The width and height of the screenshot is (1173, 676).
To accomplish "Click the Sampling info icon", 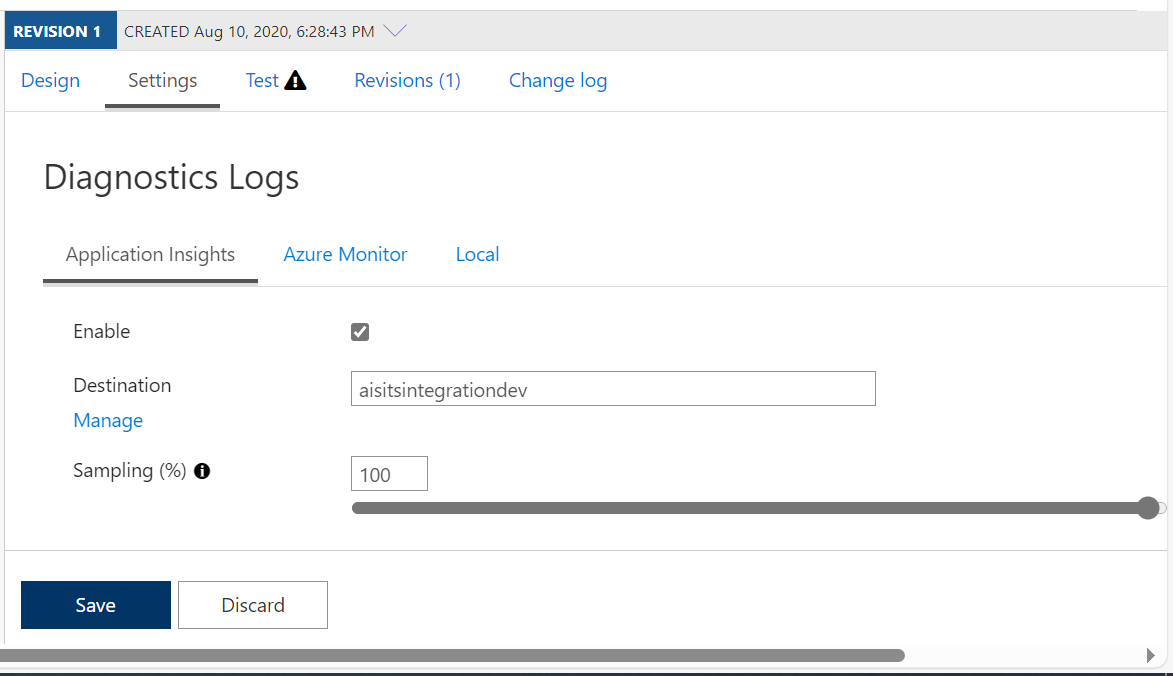I will coord(202,471).
